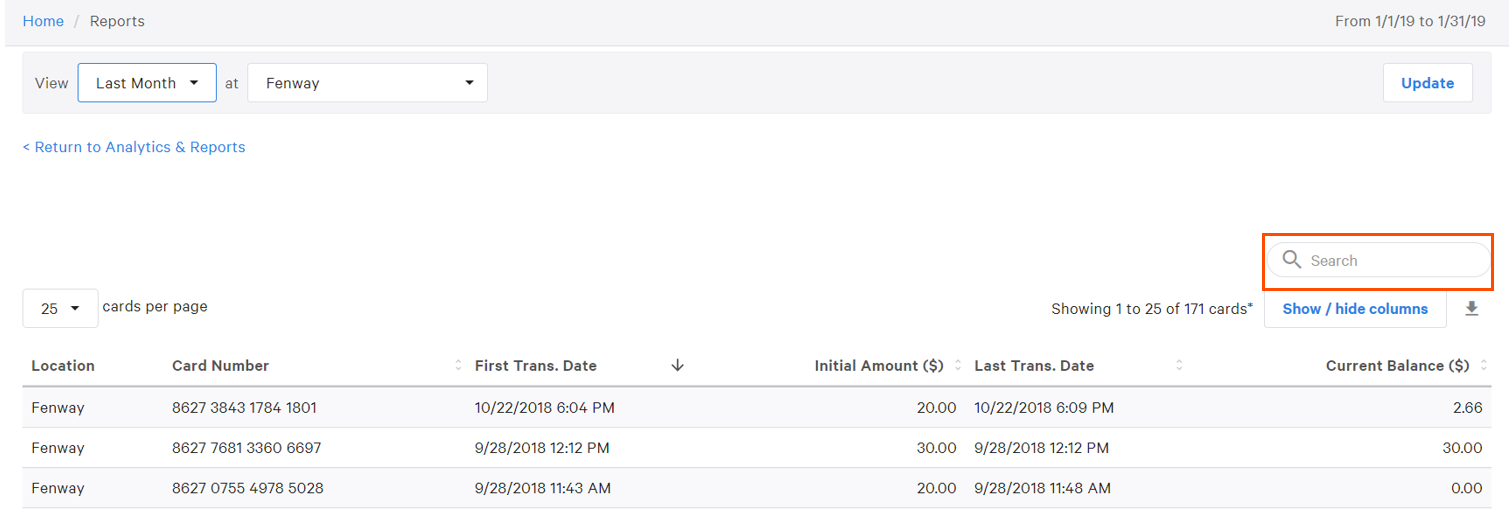Click the descending arrow beside First Trans. Date
This screenshot has height=509, width=1509.
[677, 366]
